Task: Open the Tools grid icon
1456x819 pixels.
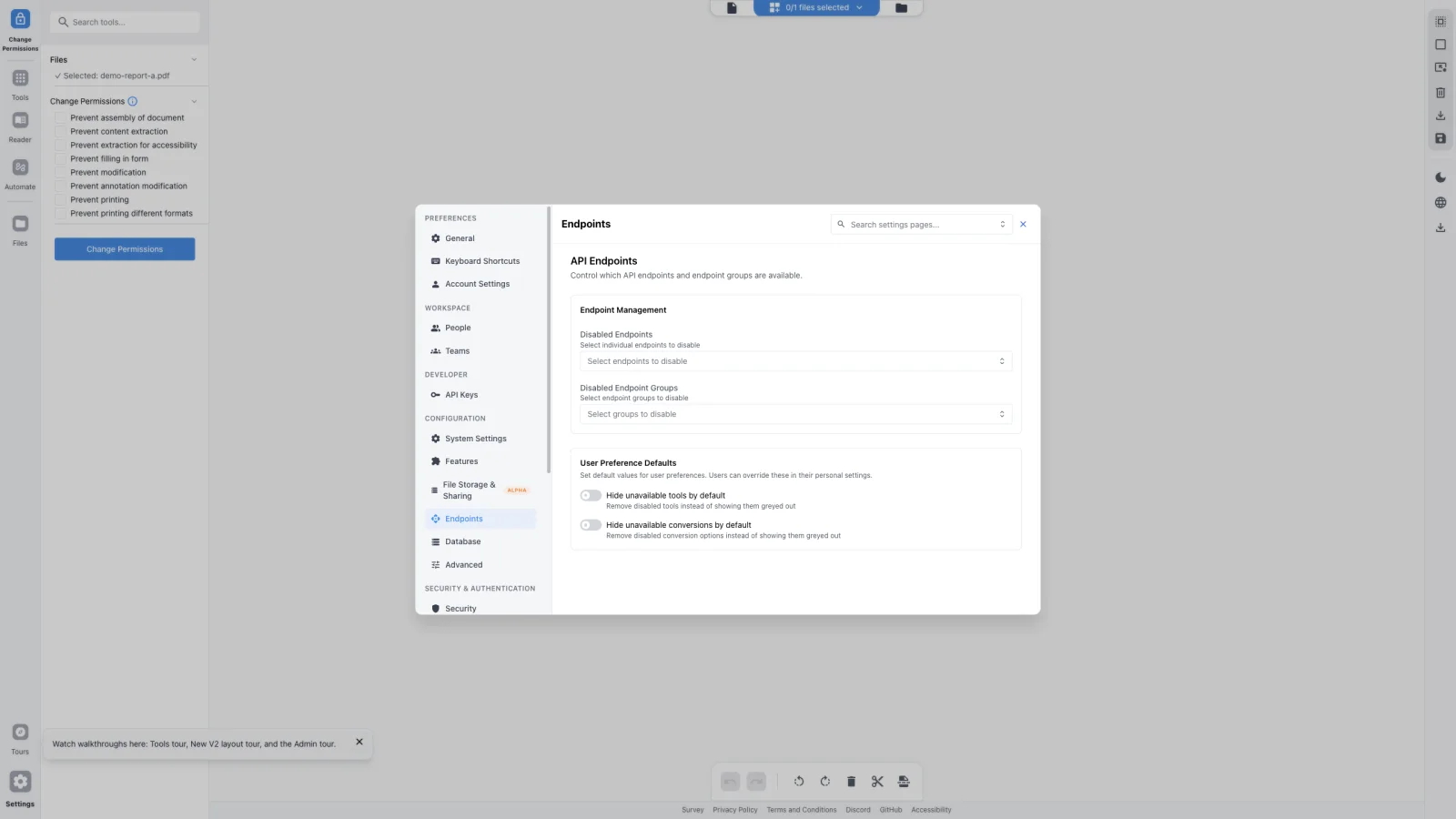Action: point(20,78)
